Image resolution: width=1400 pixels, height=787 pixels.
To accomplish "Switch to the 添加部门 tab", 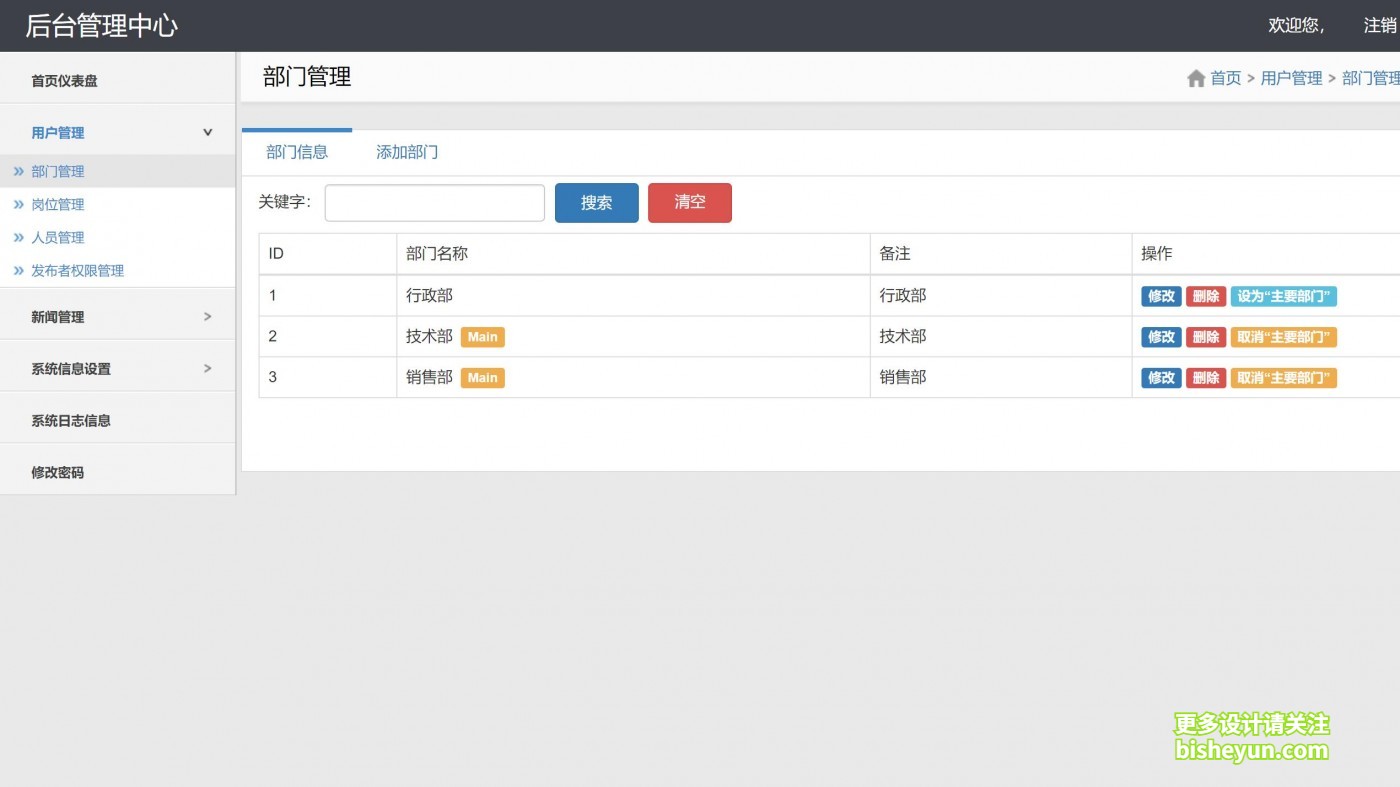I will click(406, 152).
